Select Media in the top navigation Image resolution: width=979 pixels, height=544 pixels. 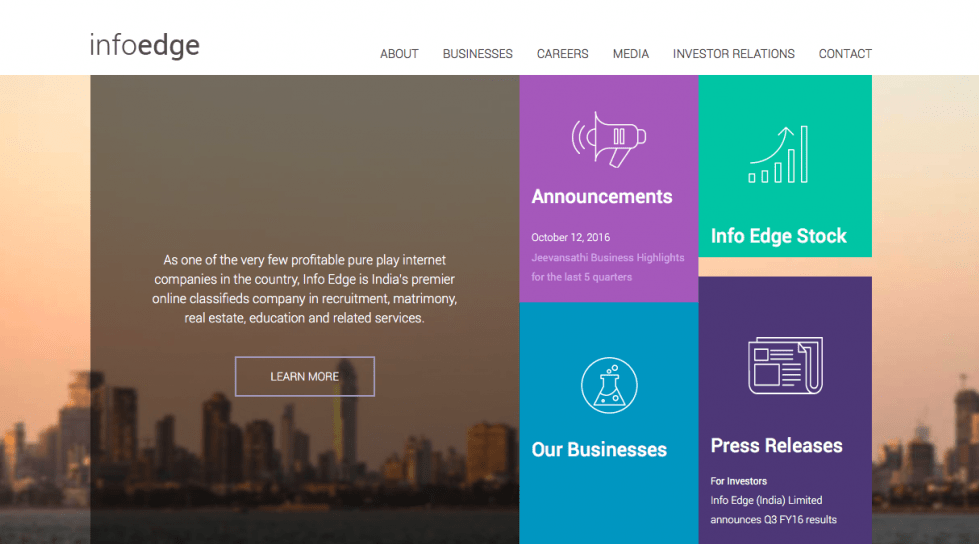tap(630, 54)
